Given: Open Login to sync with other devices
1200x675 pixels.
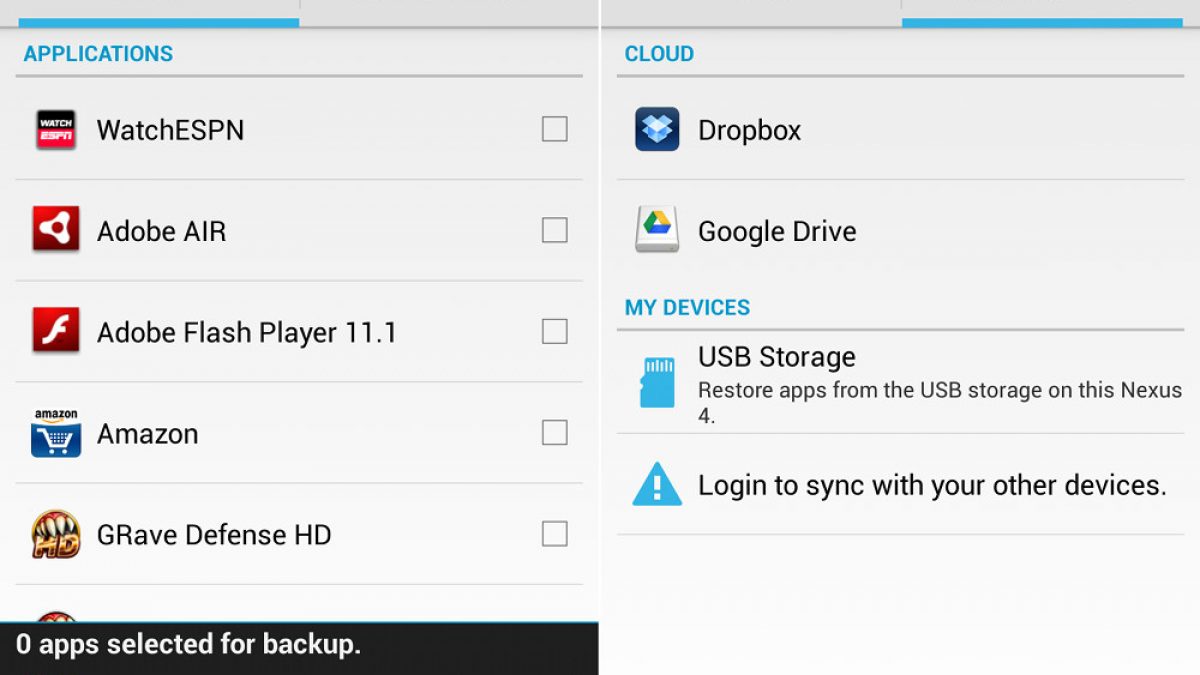Looking at the screenshot, I should [931, 486].
